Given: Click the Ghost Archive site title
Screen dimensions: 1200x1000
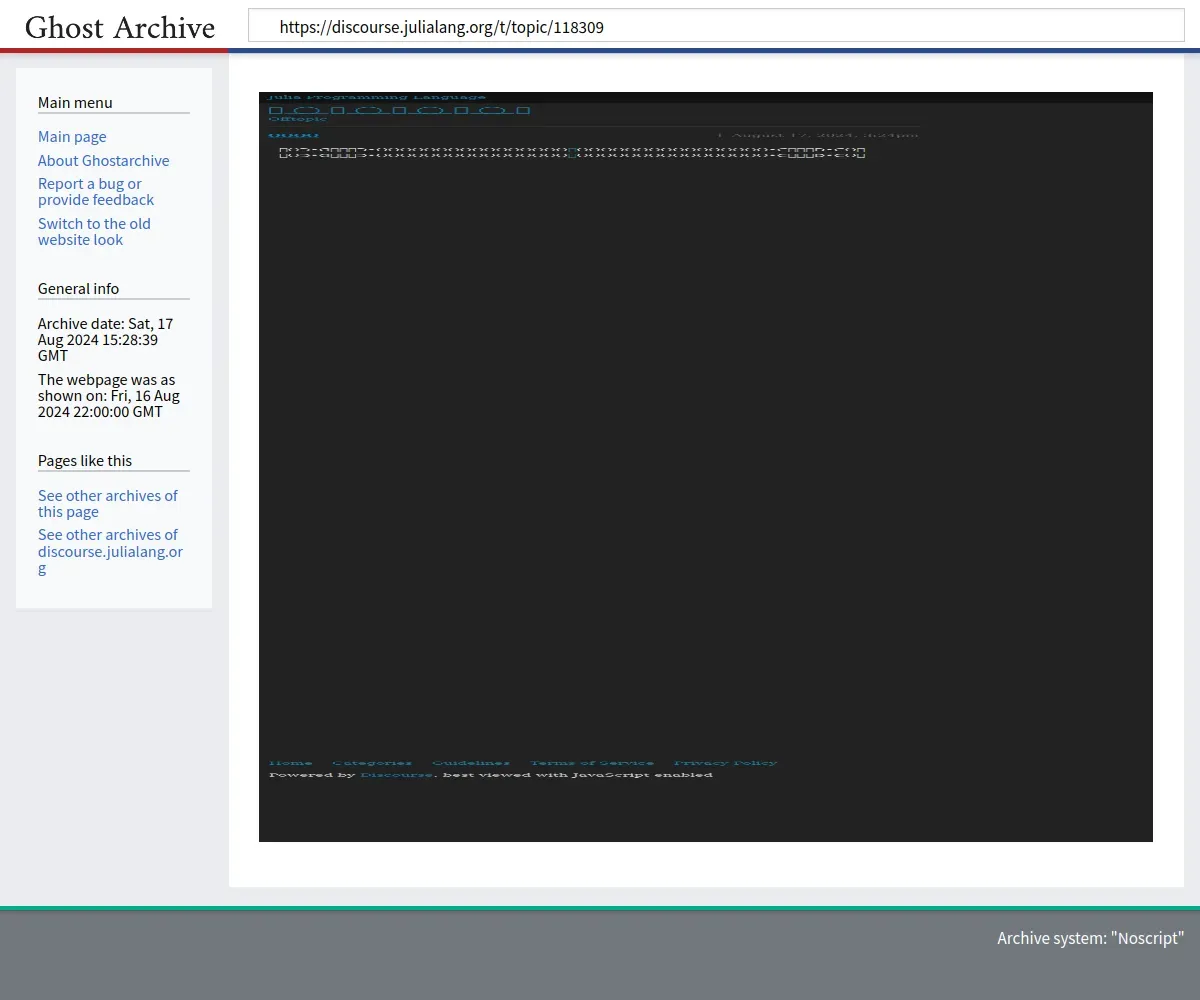Looking at the screenshot, I should [x=120, y=27].
